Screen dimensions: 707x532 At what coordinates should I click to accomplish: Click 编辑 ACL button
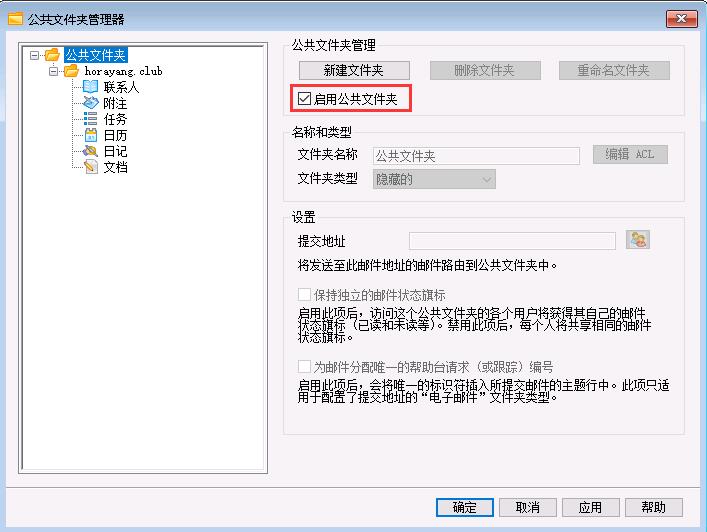tap(630, 154)
